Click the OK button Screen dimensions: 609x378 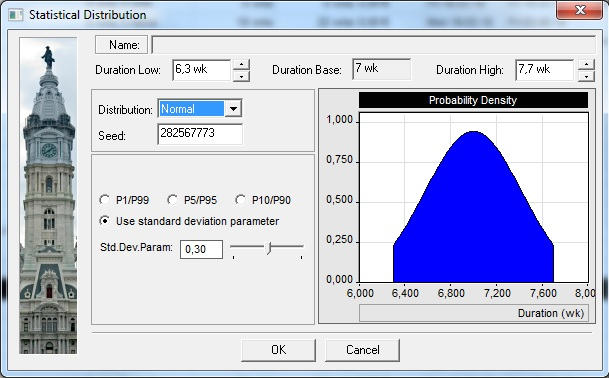[278, 350]
